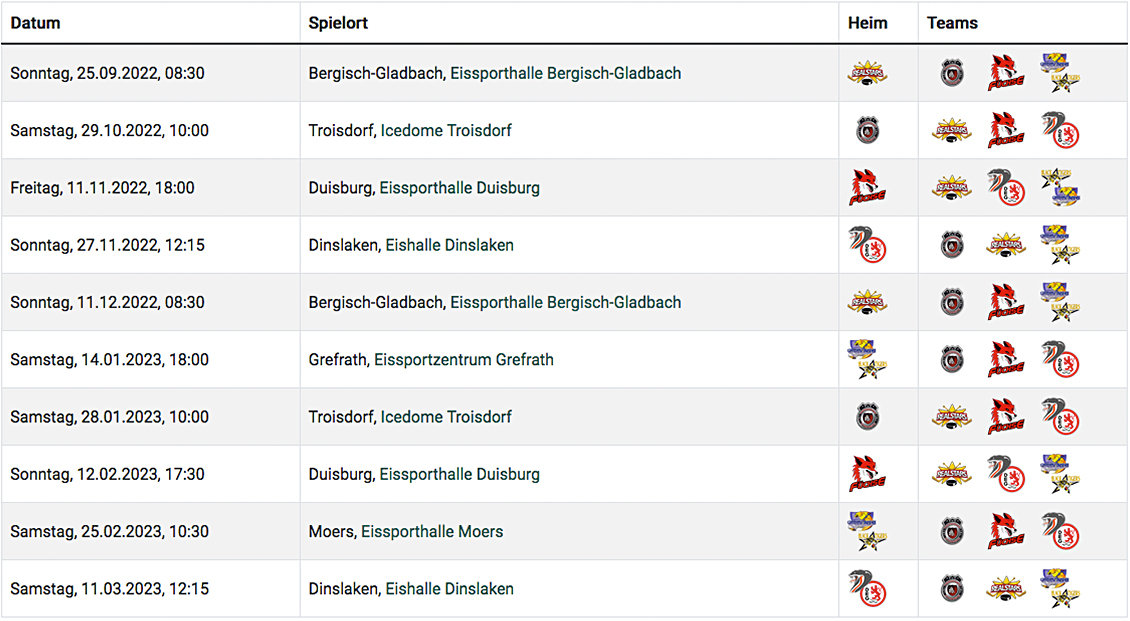1130x621 pixels.
Task: Open Eissporthalle Moers link
Action: (x=432, y=532)
